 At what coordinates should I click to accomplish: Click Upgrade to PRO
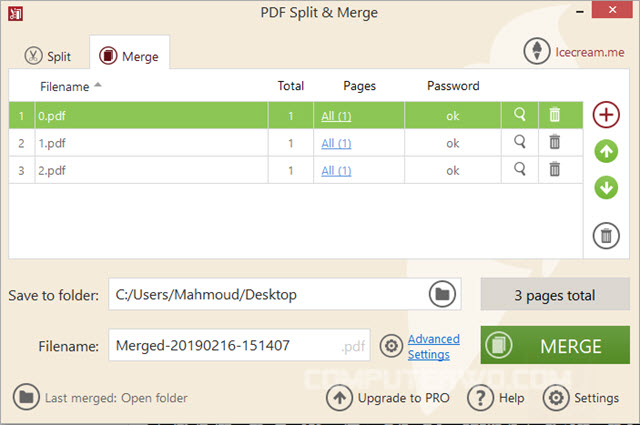coord(404,398)
